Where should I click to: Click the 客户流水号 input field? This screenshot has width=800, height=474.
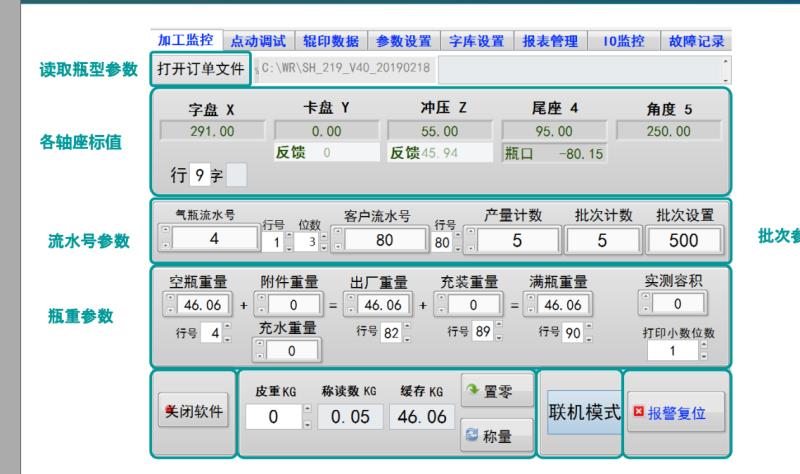[382, 240]
